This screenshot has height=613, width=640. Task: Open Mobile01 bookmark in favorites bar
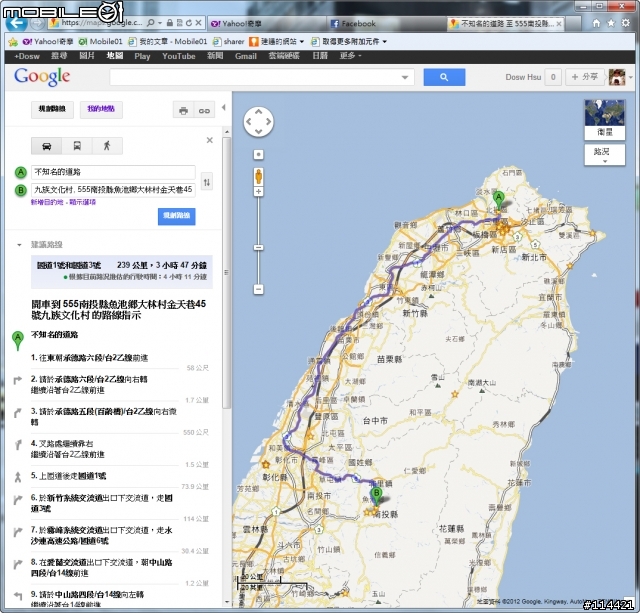(100, 42)
